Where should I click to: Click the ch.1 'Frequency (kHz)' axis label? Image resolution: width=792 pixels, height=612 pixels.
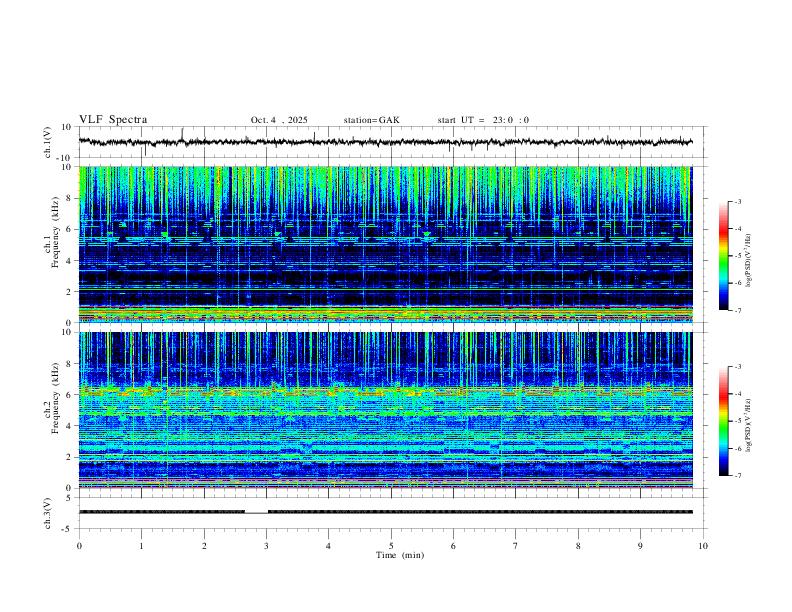[56, 233]
